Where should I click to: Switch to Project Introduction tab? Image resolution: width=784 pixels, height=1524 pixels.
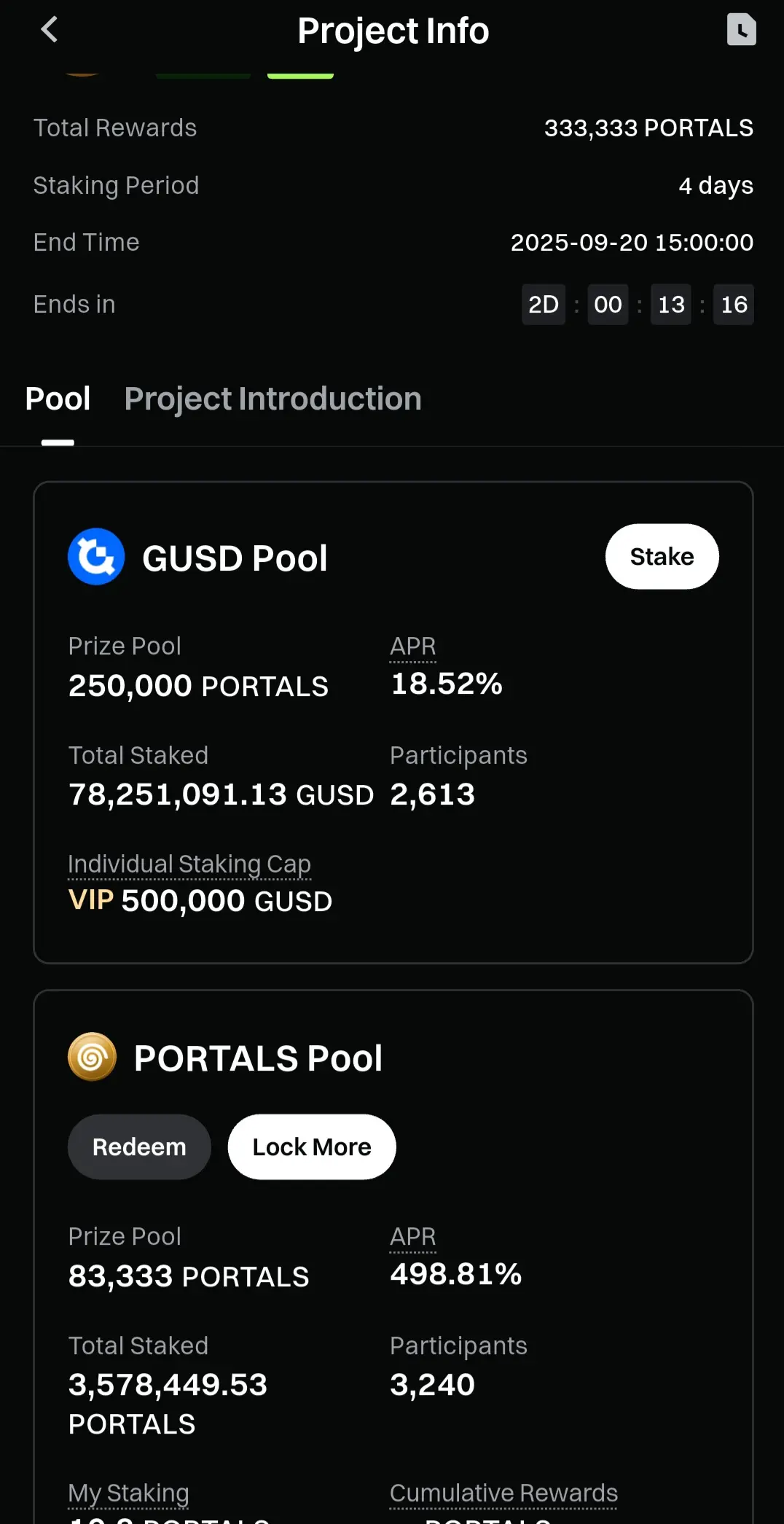273,399
